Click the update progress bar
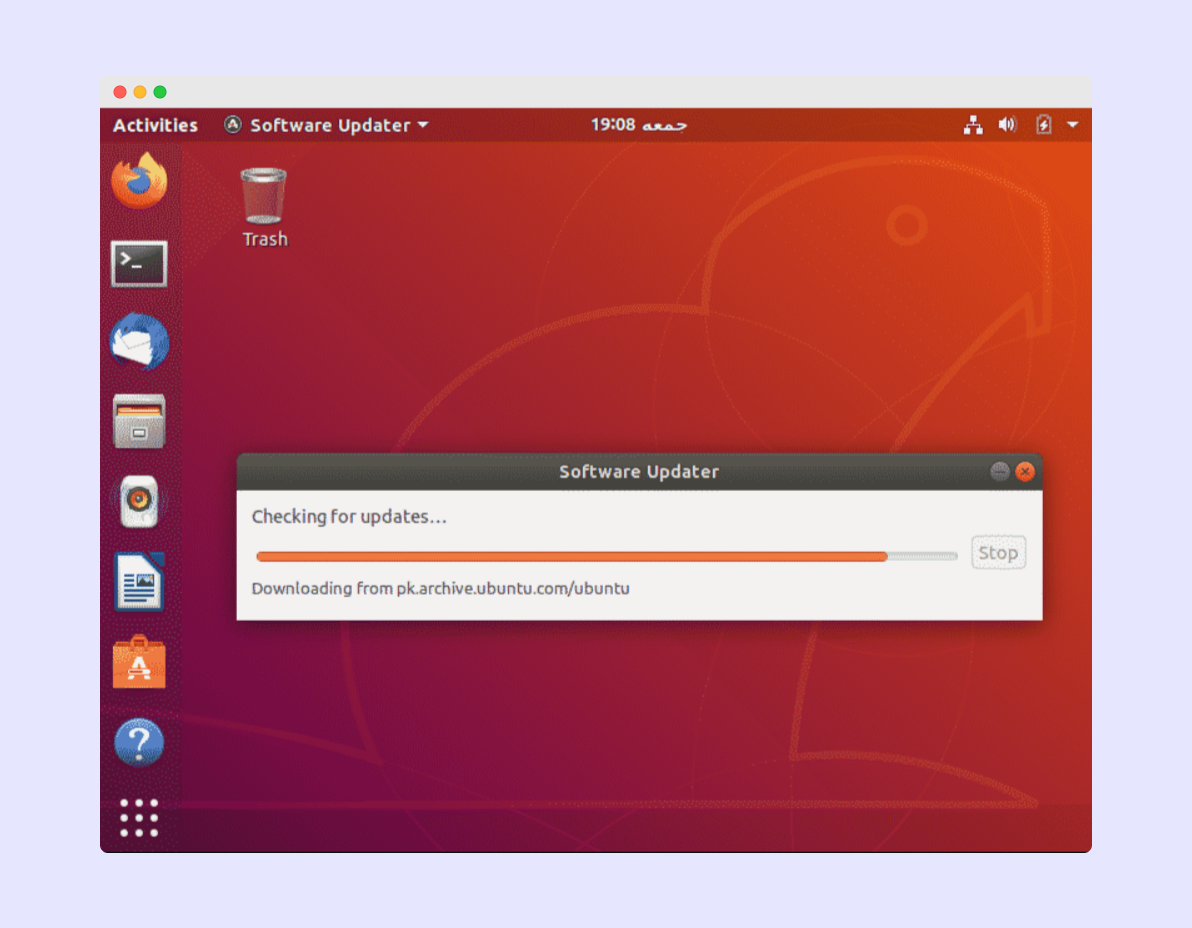The width and height of the screenshot is (1192, 928). point(600,556)
